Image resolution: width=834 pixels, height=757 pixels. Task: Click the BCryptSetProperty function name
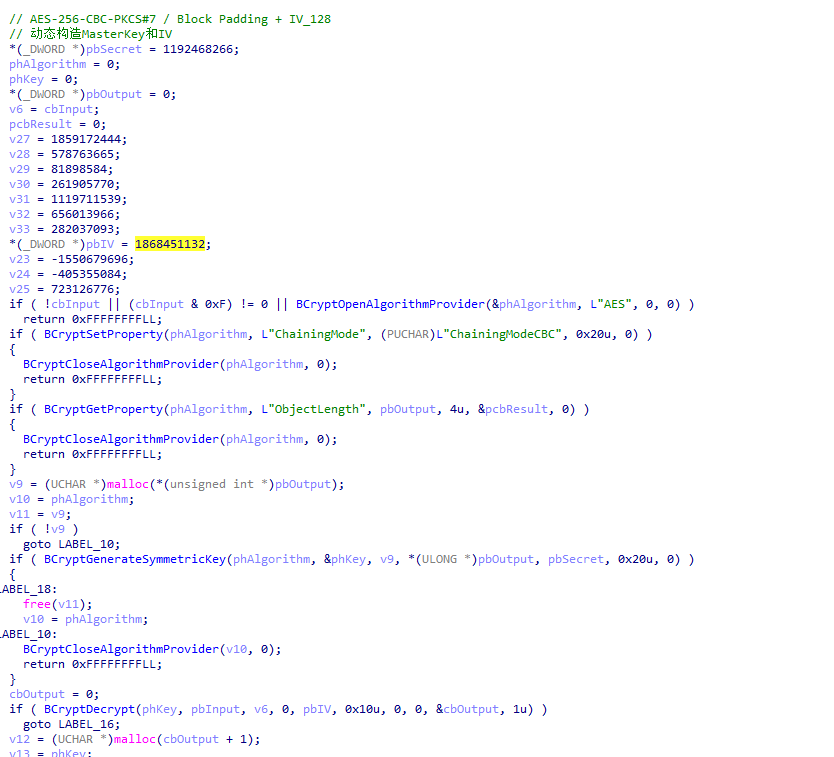click(103, 334)
